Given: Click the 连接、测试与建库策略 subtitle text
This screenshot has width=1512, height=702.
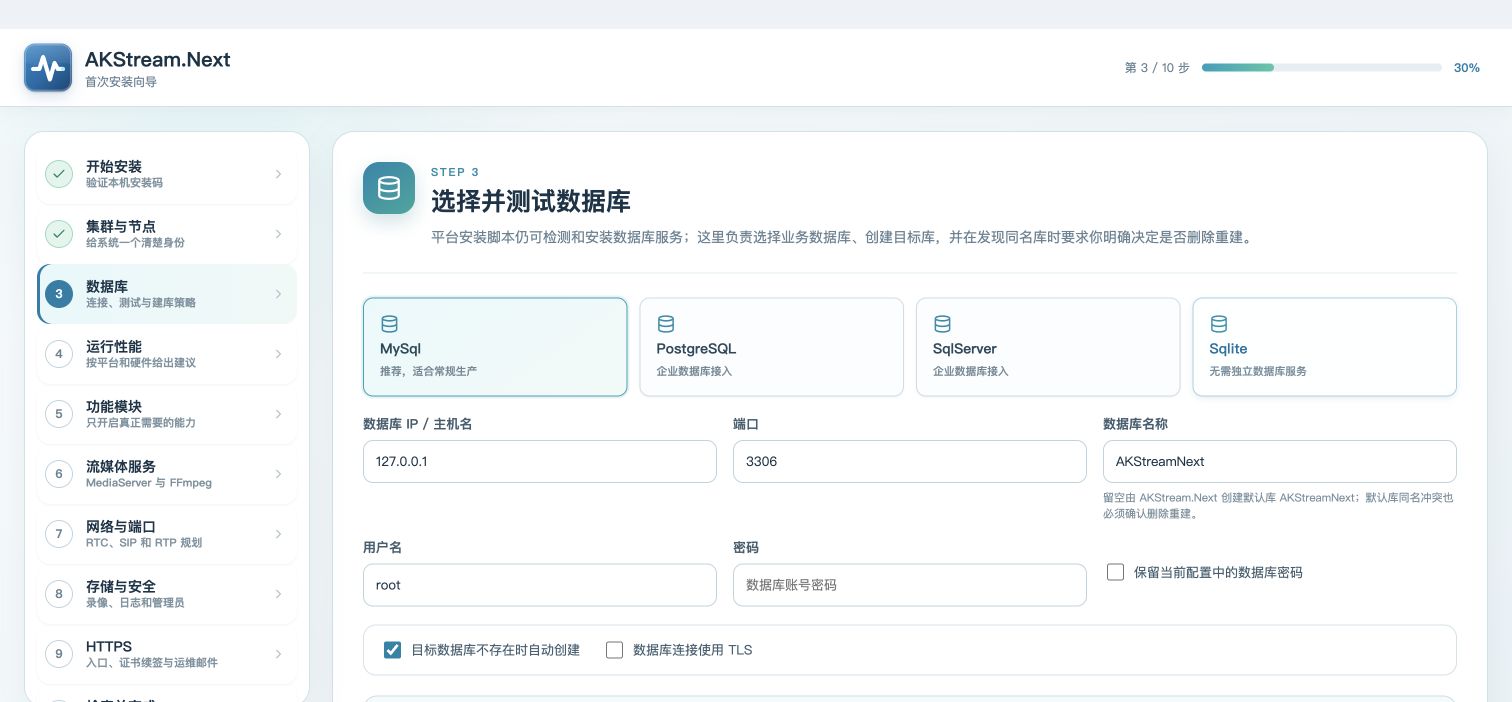Looking at the screenshot, I should click(x=141, y=303).
